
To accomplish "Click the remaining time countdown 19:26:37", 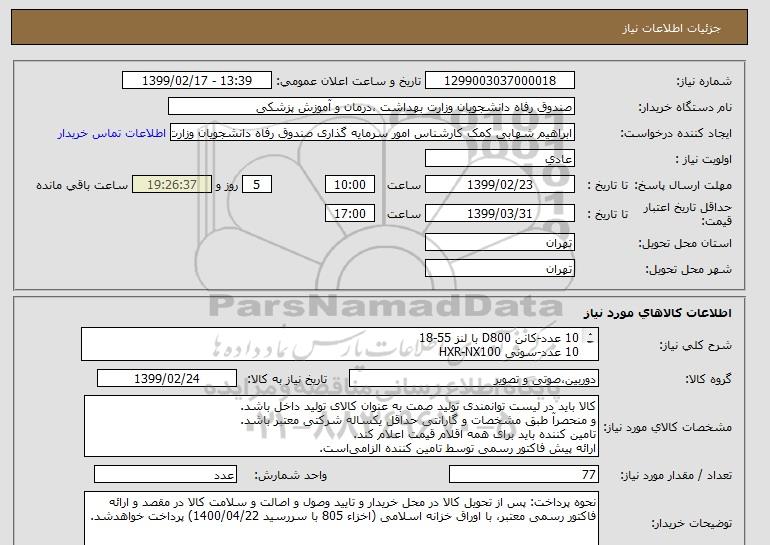I will pyautogui.click(x=172, y=185).
